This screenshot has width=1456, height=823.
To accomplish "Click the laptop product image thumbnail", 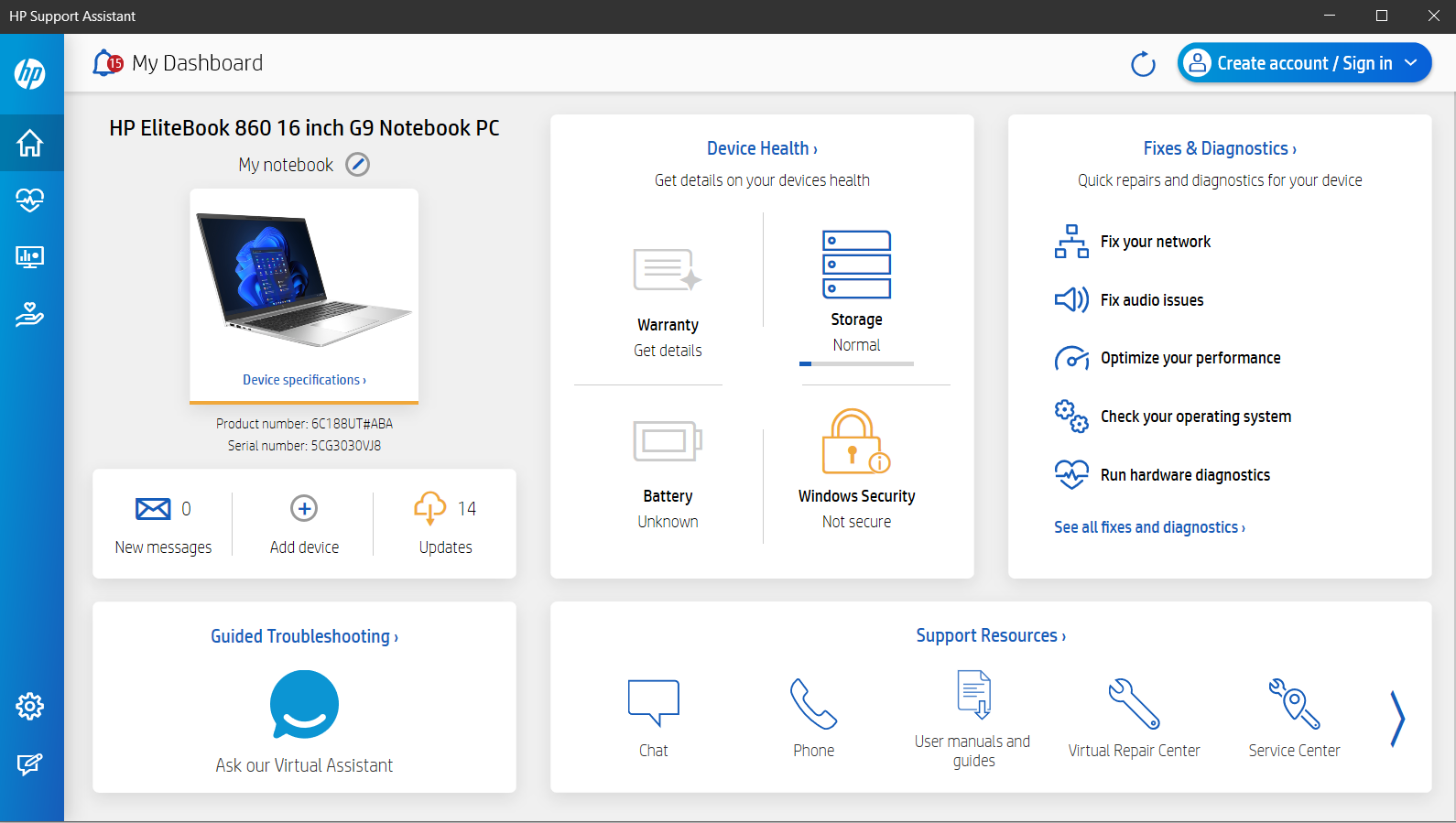I will [x=304, y=280].
